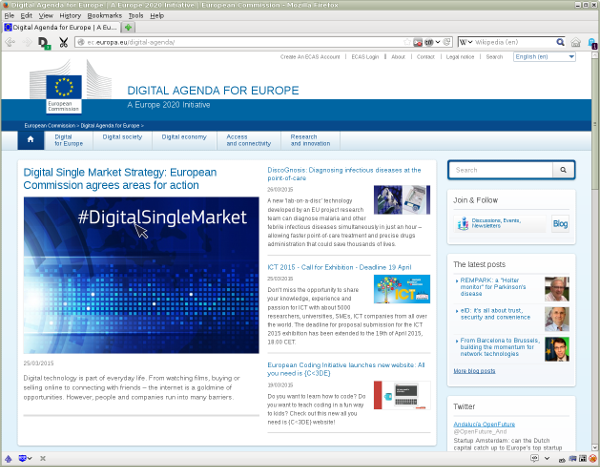Image resolution: width=600 pixels, height=467 pixels.
Task: Click the scissors toolbar icon
Action: 64,42
